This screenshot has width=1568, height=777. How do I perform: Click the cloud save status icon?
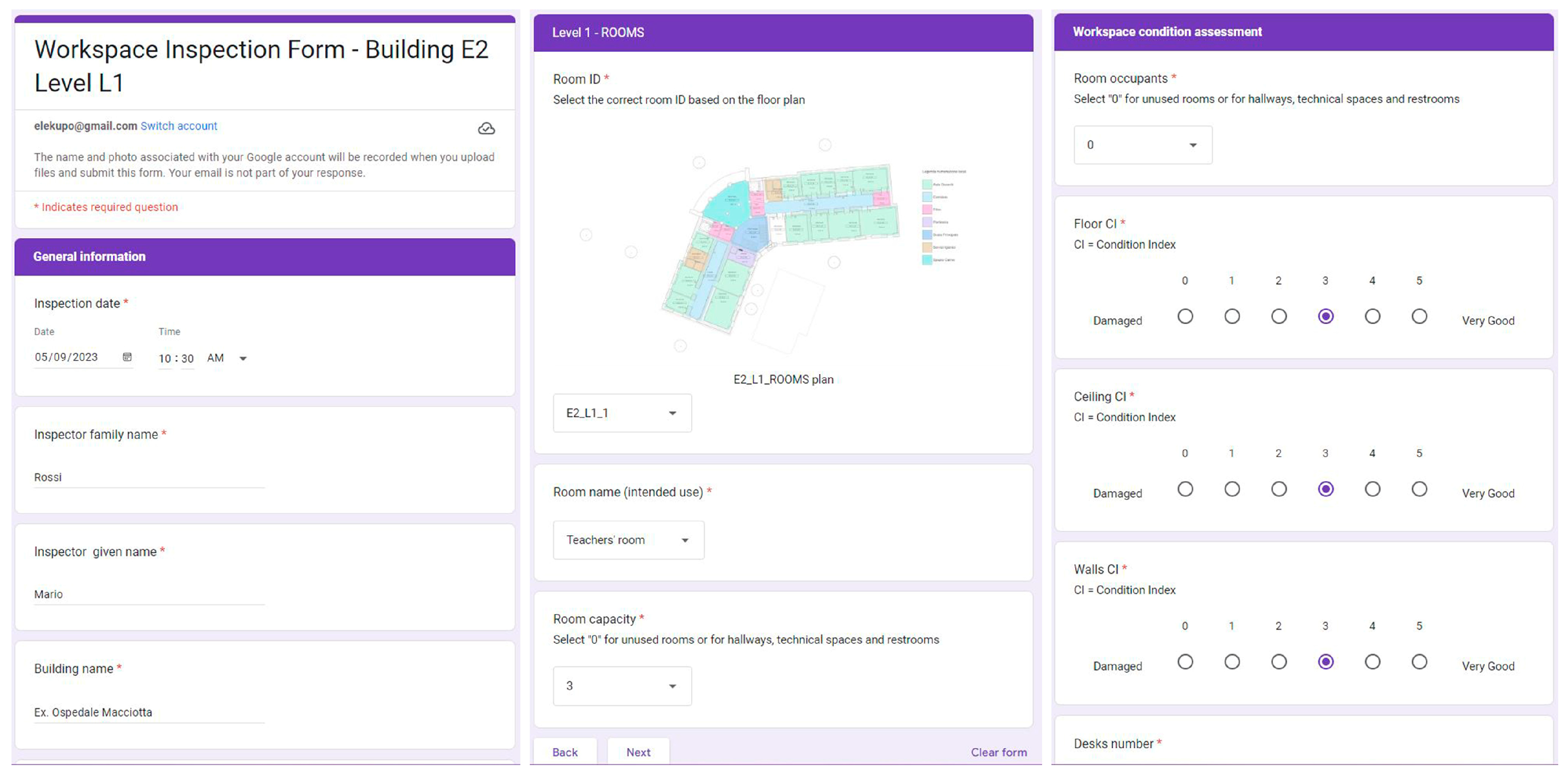tap(486, 128)
